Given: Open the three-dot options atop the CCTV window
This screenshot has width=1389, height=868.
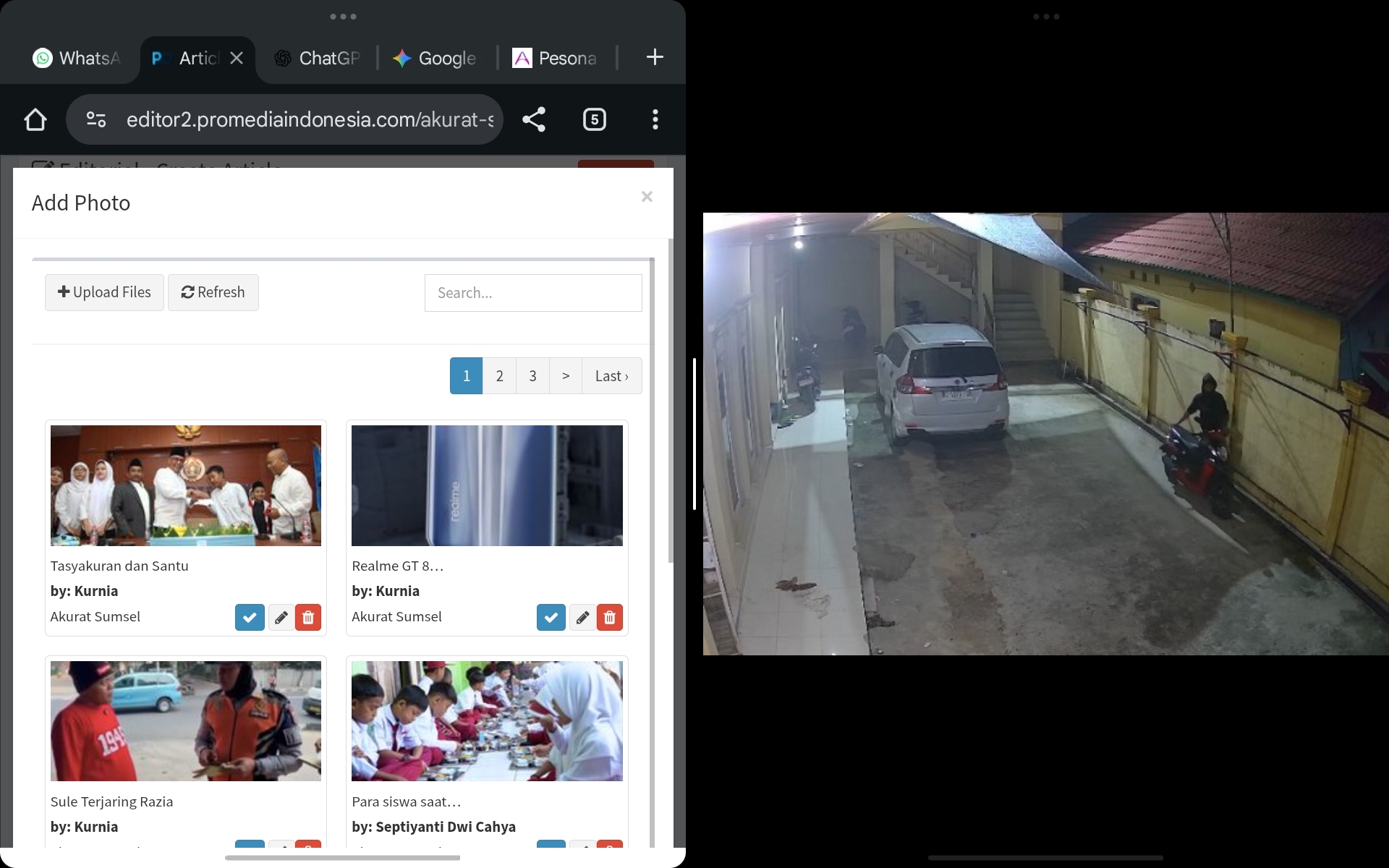Looking at the screenshot, I should [x=1047, y=16].
